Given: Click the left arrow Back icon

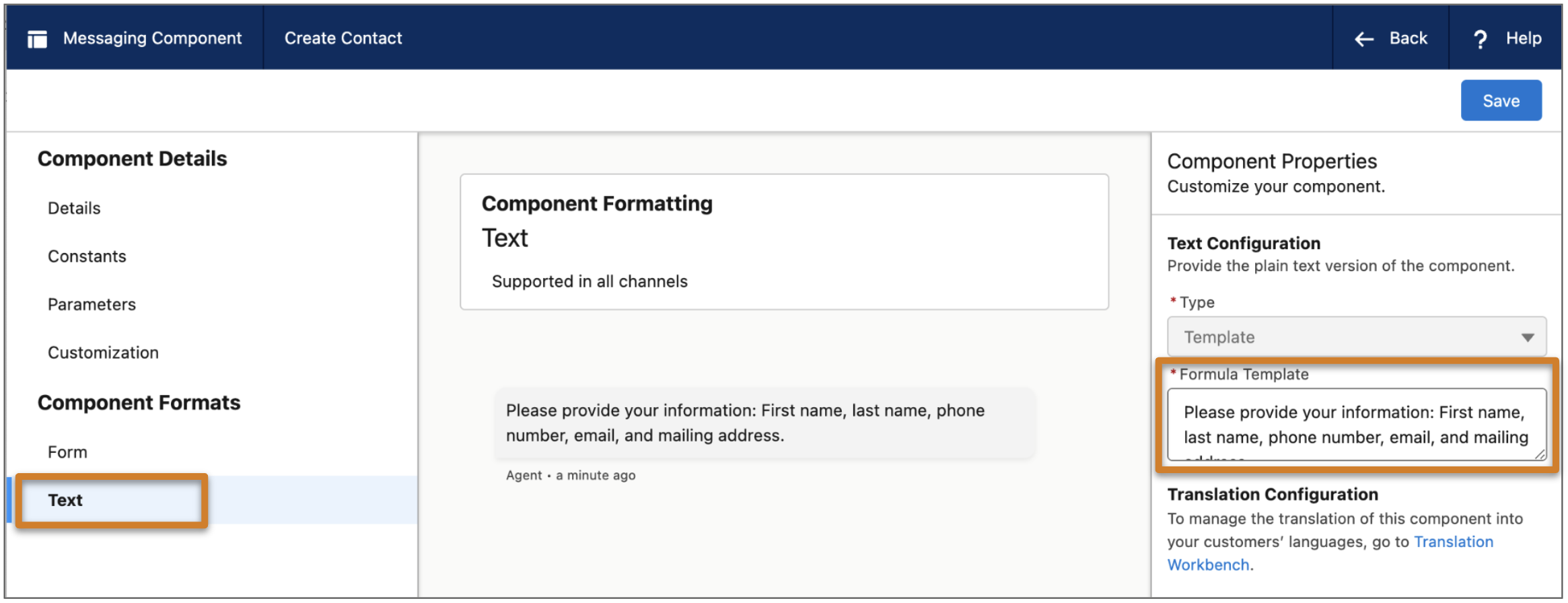Looking at the screenshot, I should pyautogui.click(x=1363, y=39).
